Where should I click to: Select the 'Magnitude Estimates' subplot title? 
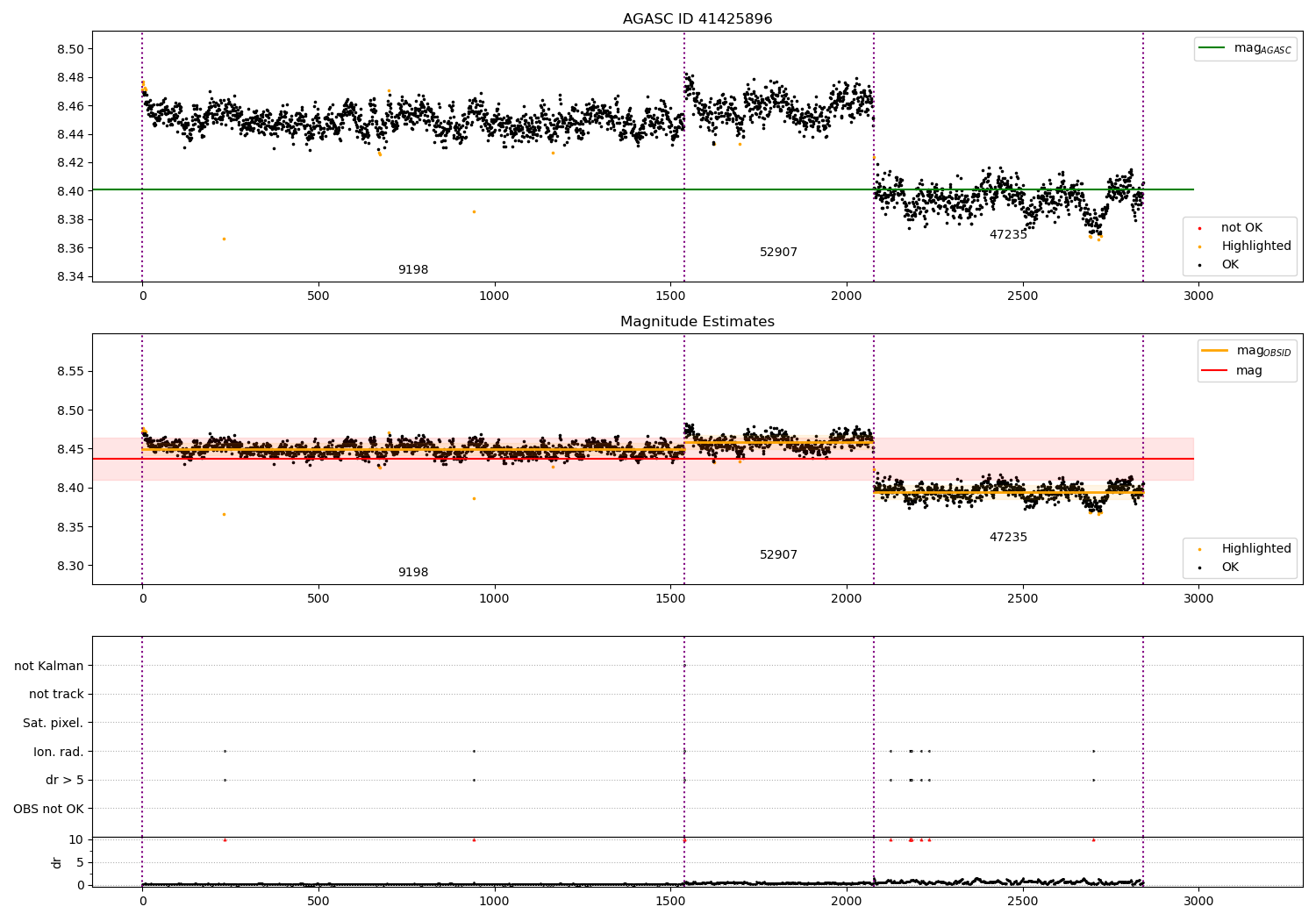coord(697,322)
